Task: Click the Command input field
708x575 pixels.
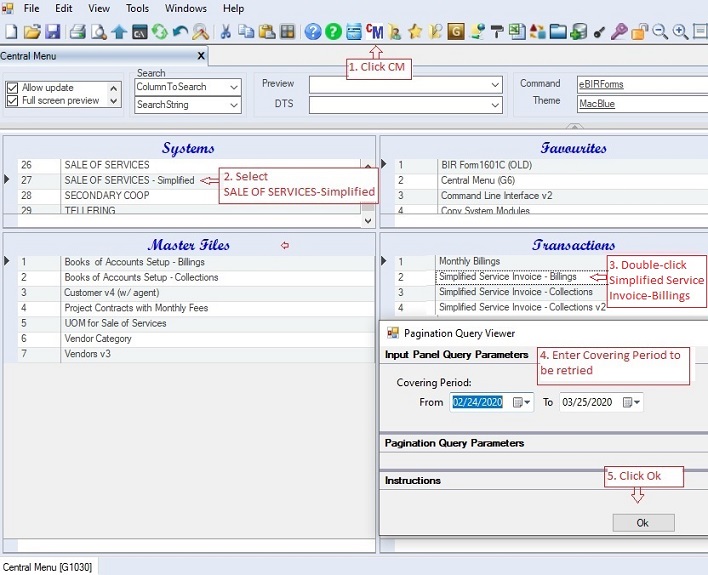Action: [x=640, y=84]
